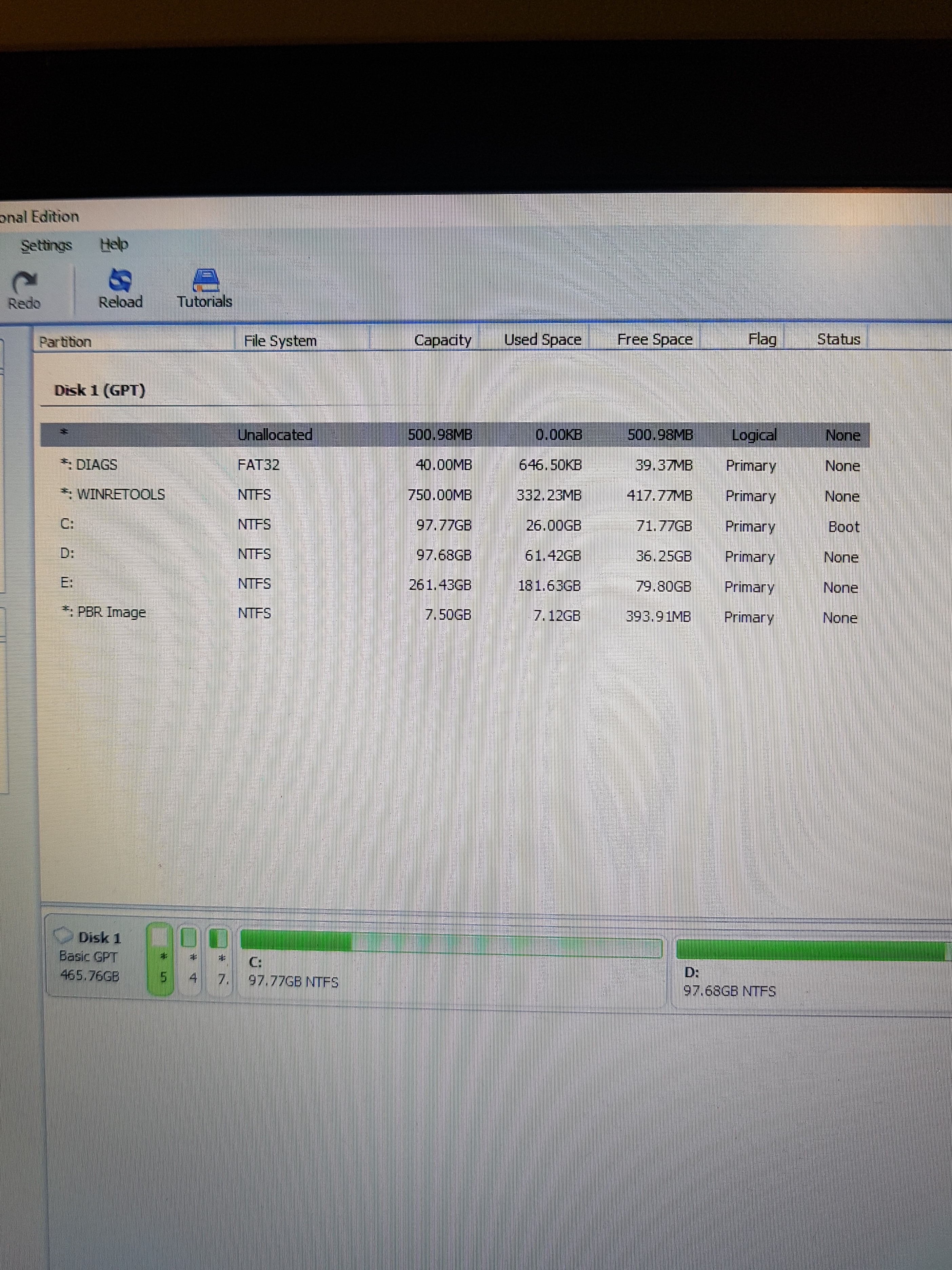Click the 750.00MB capacity cell
The width and height of the screenshot is (952, 1270).
pos(440,495)
